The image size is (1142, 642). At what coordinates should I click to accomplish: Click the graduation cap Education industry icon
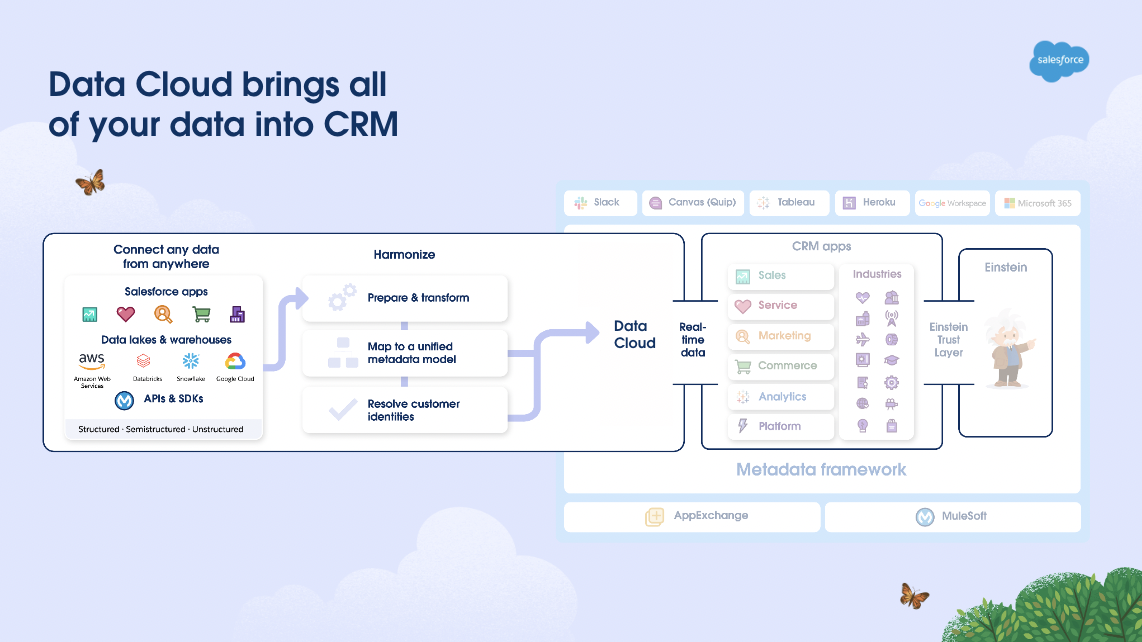click(890, 360)
